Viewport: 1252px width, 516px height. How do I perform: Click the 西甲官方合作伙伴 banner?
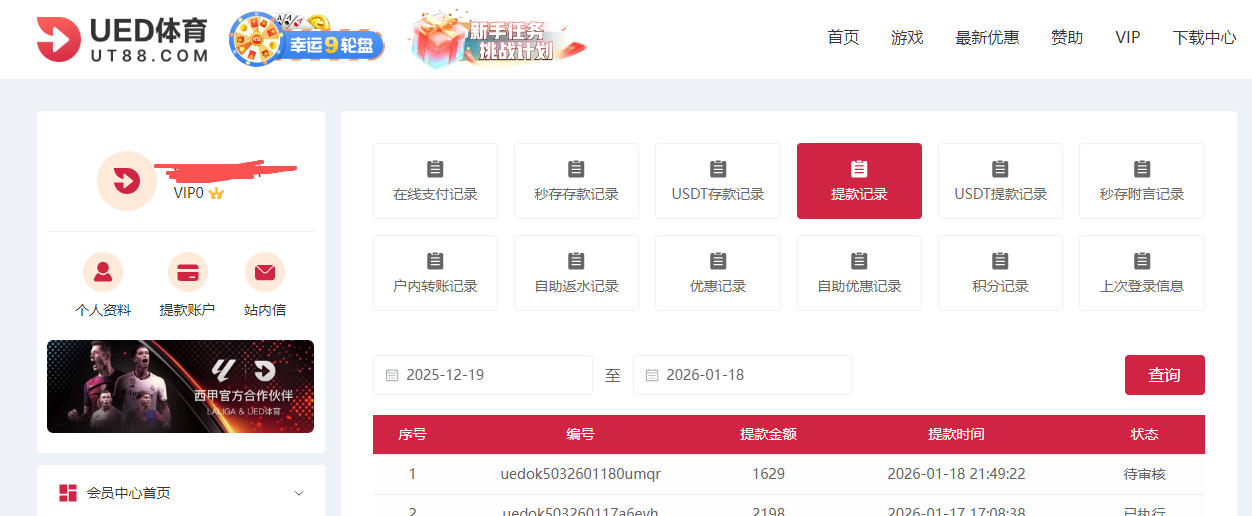(181, 386)
